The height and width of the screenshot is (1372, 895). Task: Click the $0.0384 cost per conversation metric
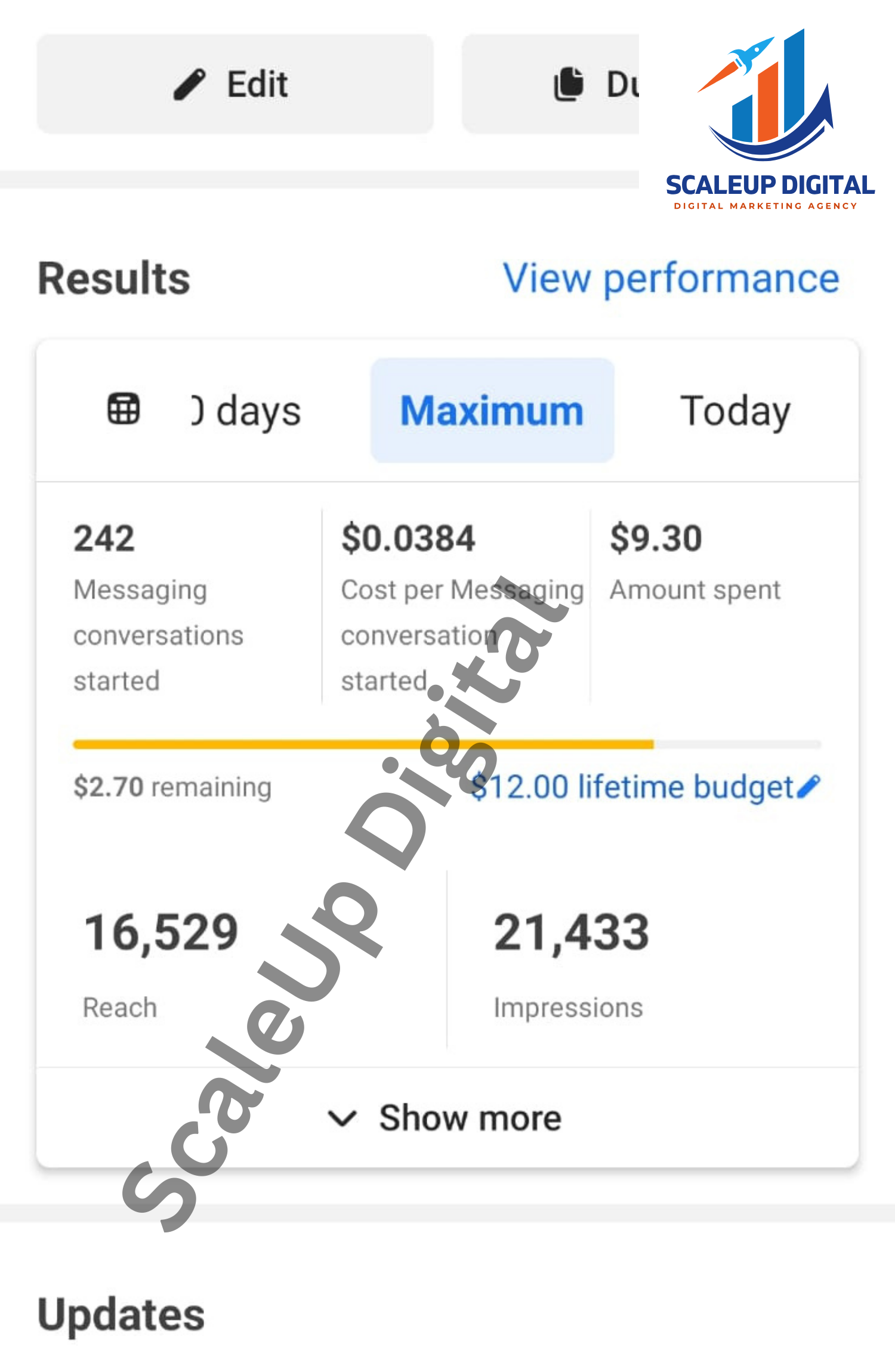[x=409, y=539]
